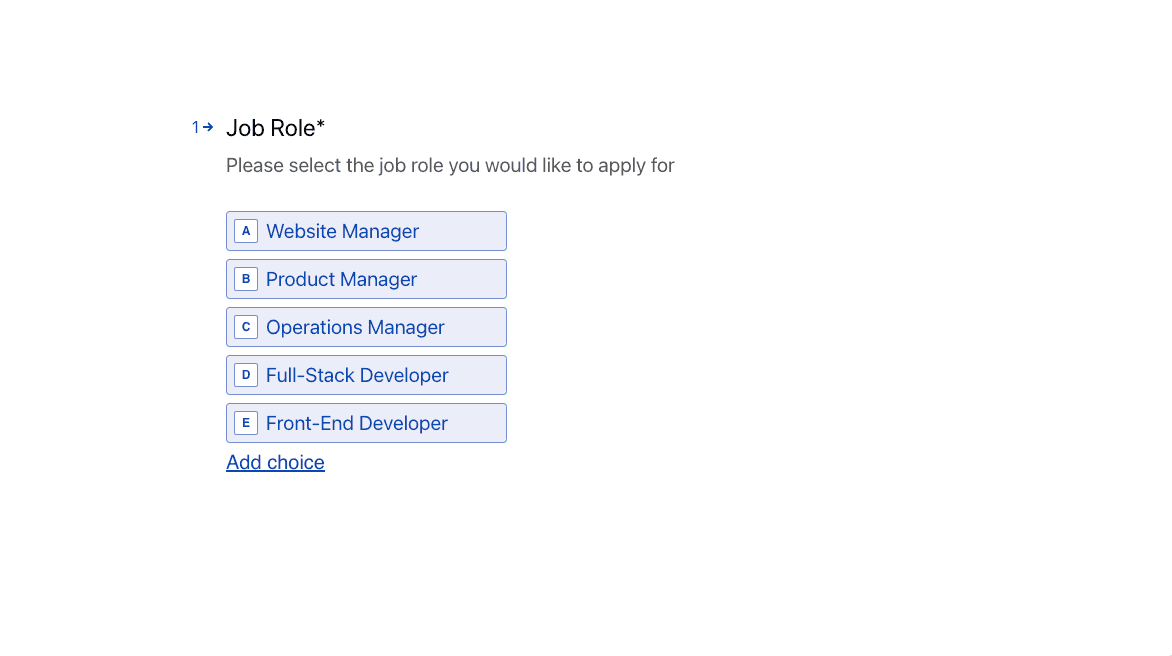Select the Operations Manager choice
The height and width of the screenshot is (656, 1172).
(366, 327)
